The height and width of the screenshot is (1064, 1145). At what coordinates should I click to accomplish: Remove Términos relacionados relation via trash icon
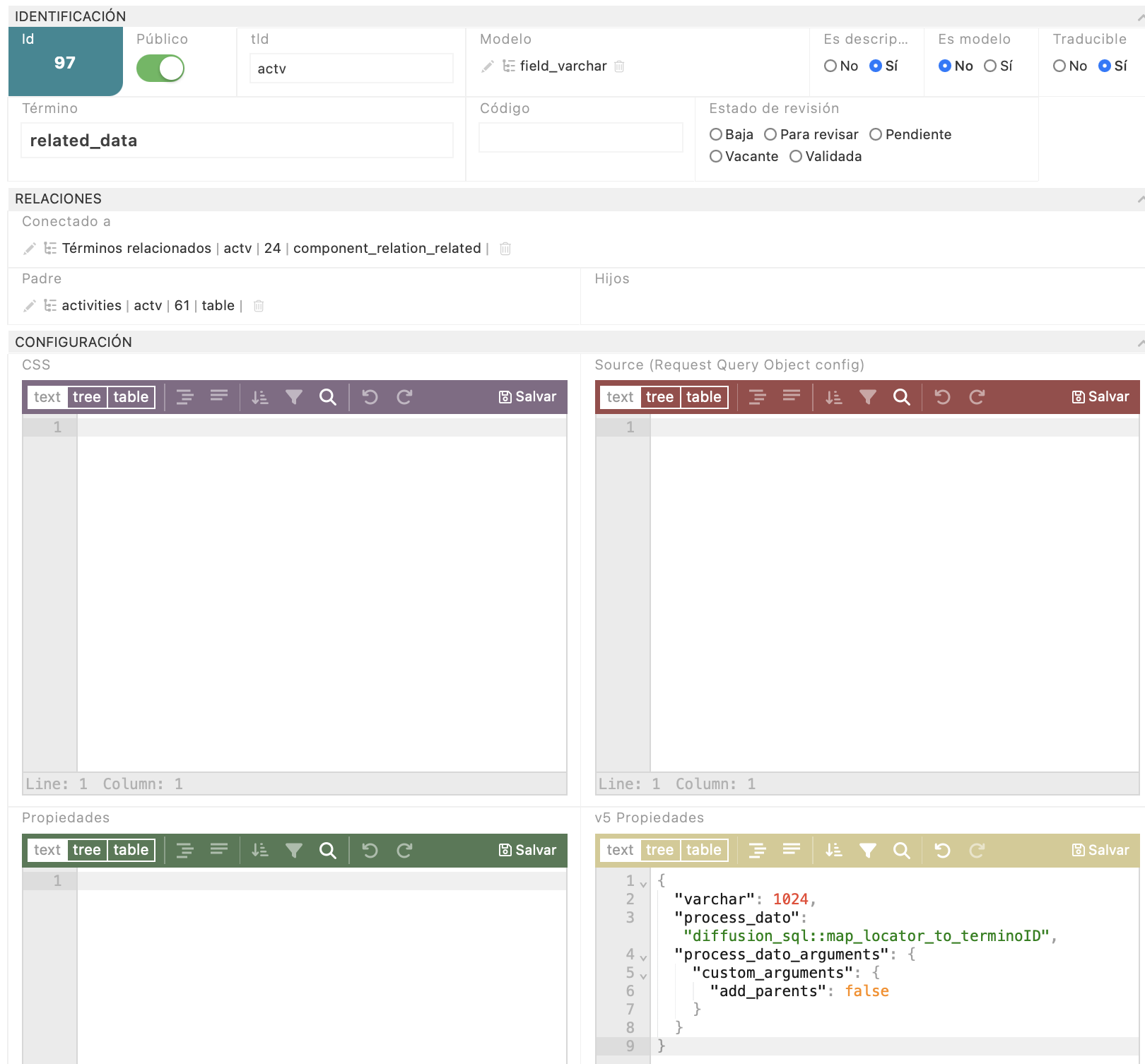pyautogui.click(x=505, y=249)
